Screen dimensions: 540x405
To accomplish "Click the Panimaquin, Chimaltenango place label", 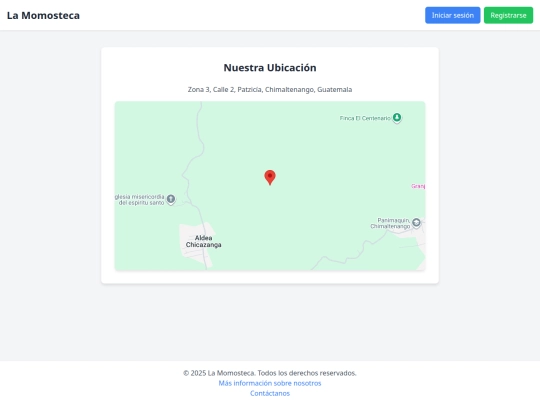I will (391, 223).
